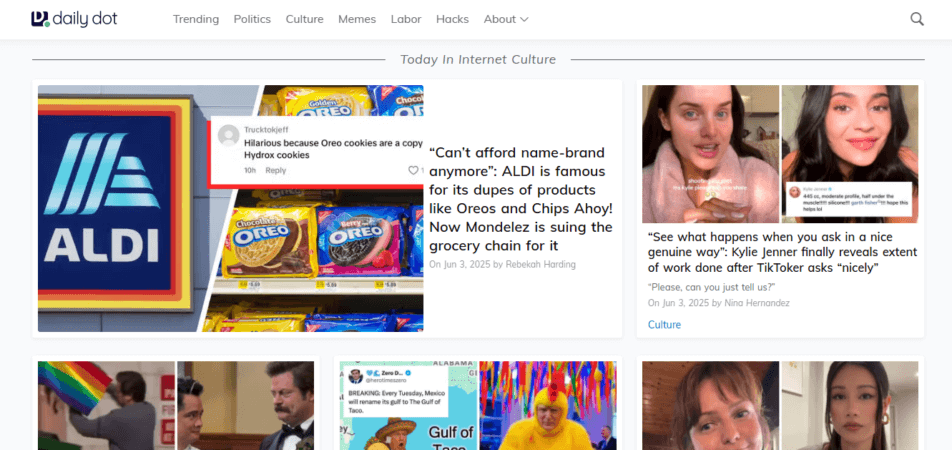This screenshot has width=952, height=450.
Task: Open the Hacks nav item
Action: coord(452,19)
